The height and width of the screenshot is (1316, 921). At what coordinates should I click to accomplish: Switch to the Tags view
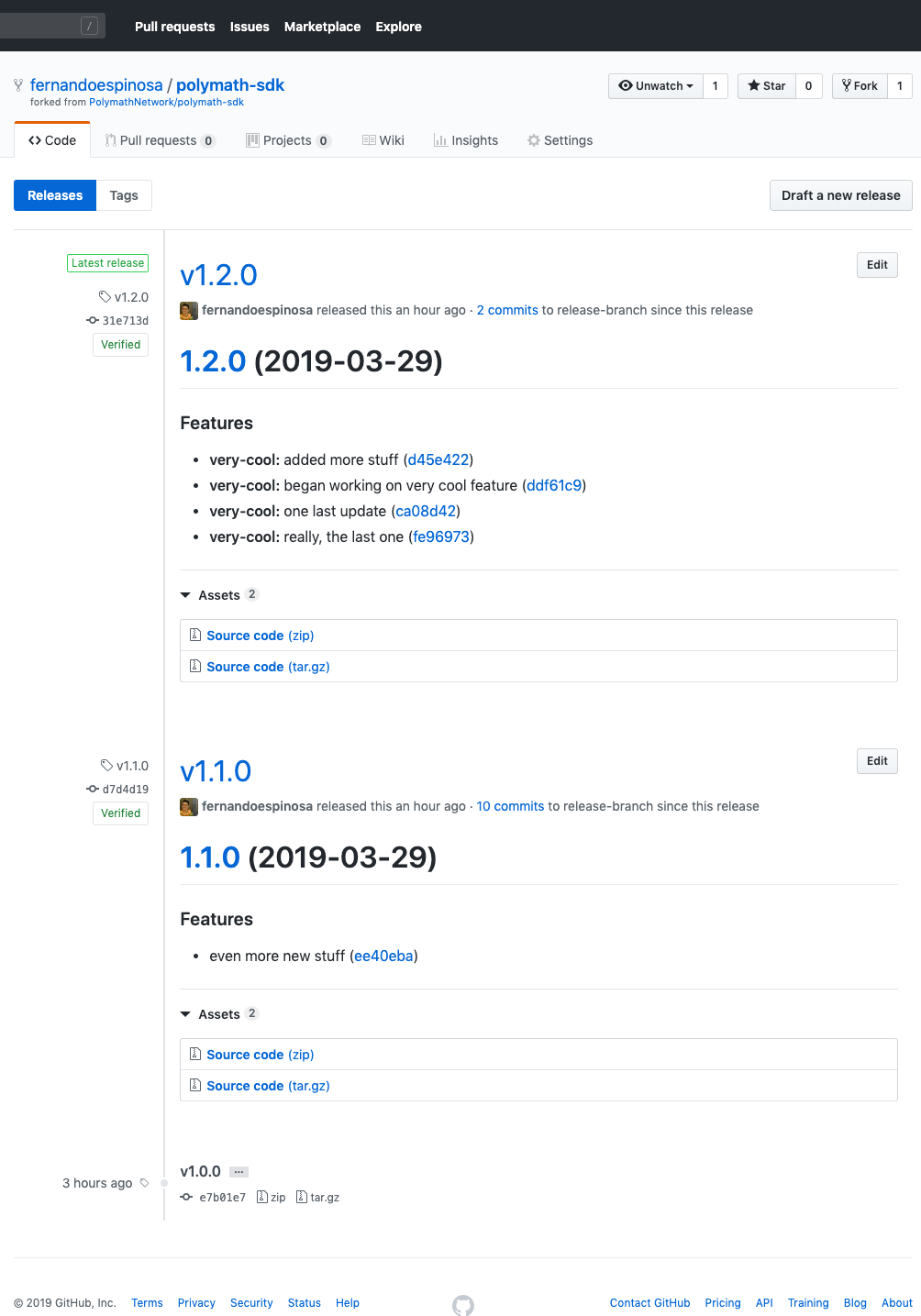coord(124,195)
